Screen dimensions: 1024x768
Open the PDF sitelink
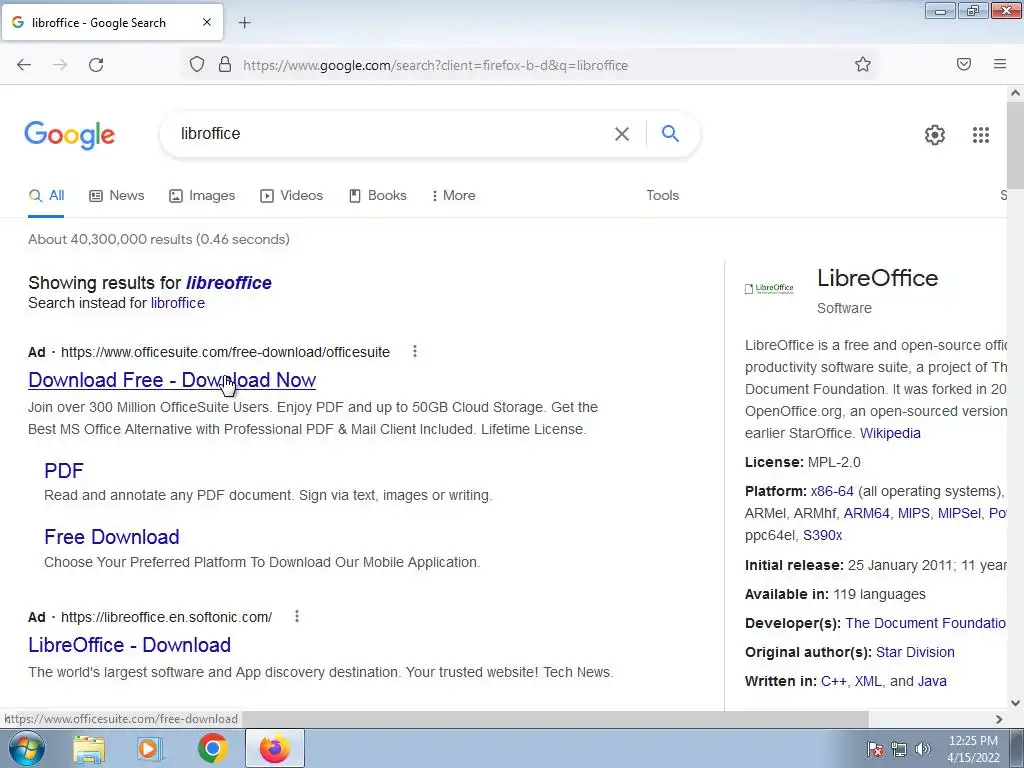pos(64,471)
